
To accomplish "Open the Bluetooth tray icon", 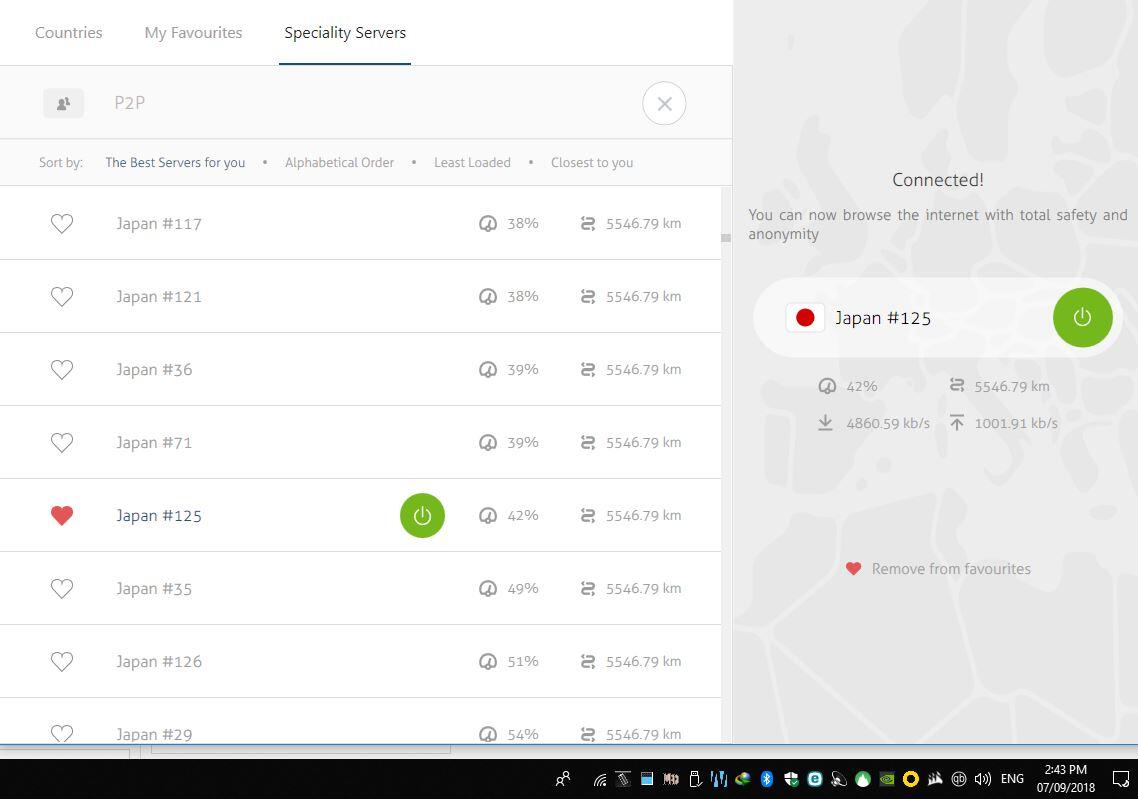I will [x=767, y=779].
